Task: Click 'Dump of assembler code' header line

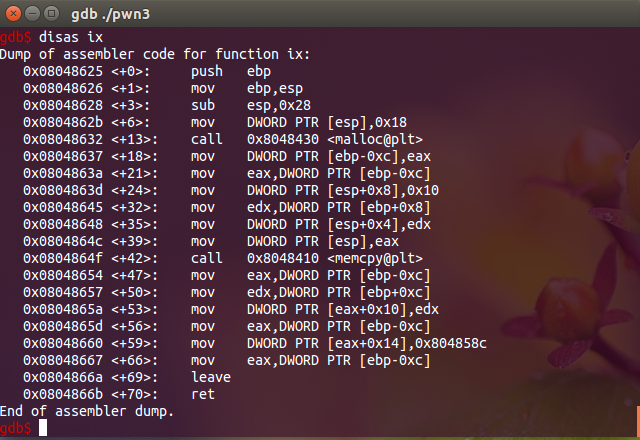Action: point(155,54)
